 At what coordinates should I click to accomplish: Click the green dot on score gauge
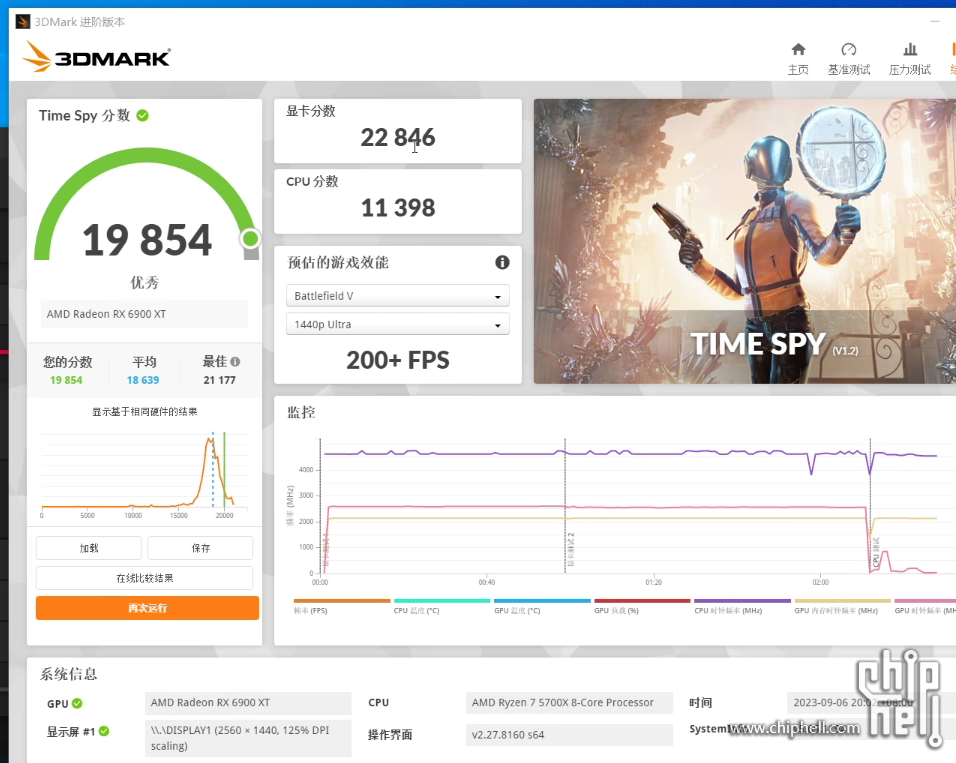click(x=250, y=238)
